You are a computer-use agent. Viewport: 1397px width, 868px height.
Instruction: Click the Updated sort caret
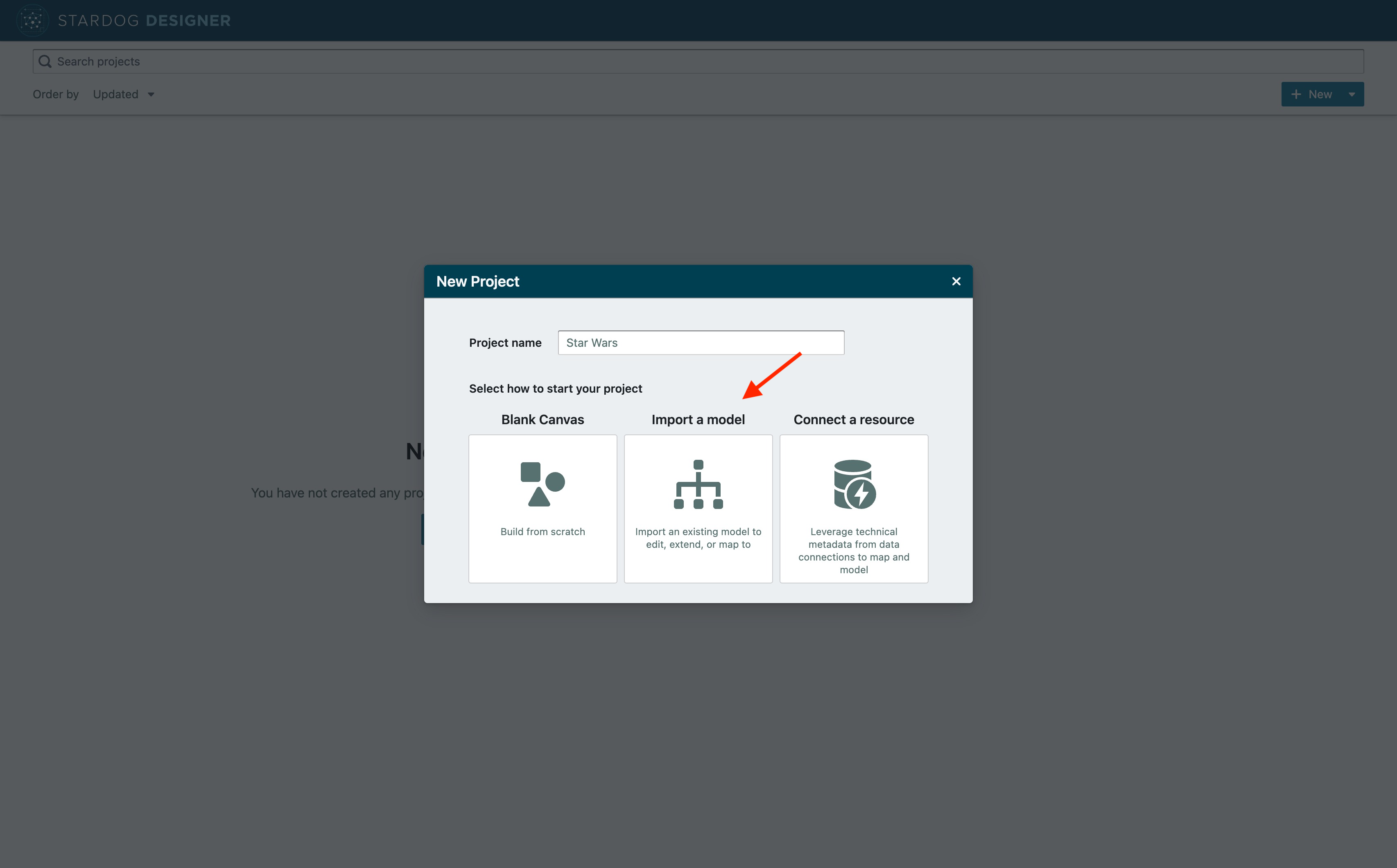tap(151, 94)
